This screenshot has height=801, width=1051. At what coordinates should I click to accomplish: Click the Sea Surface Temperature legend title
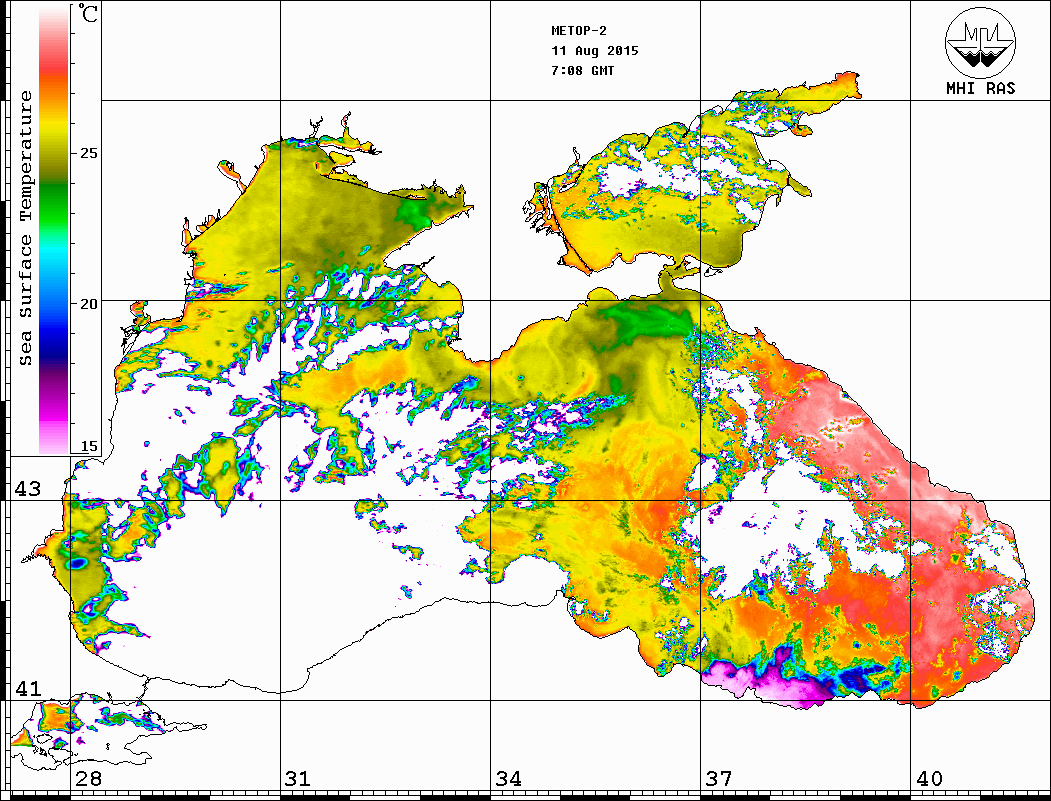coord(25,228)
